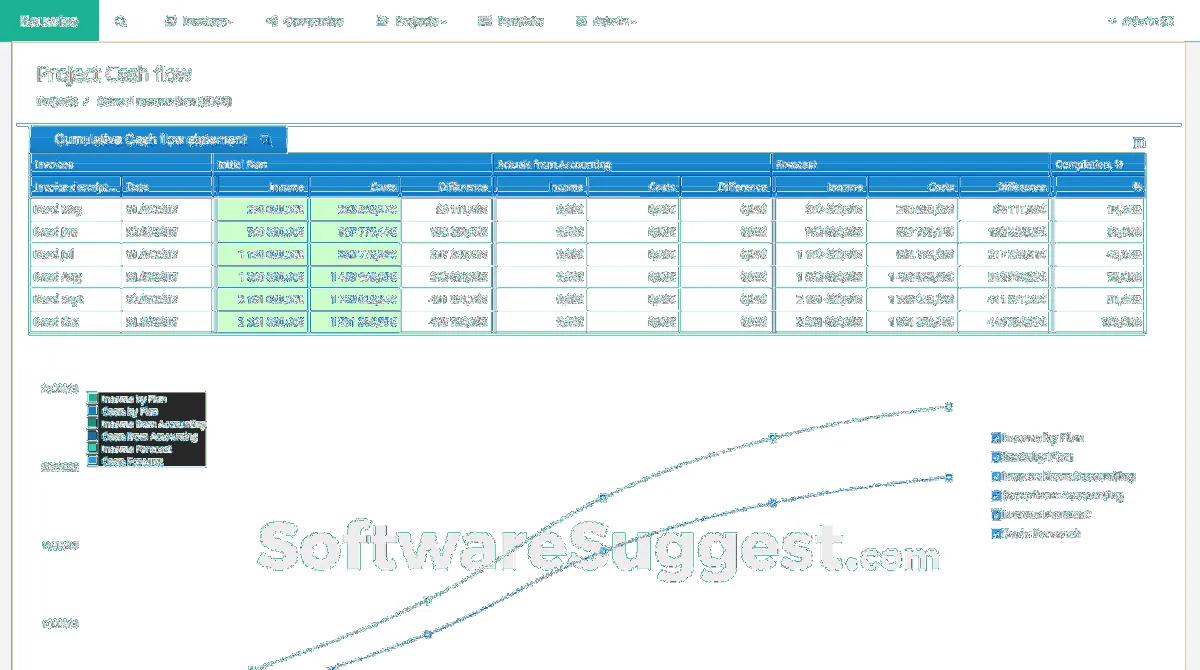The image size is (1200, 670).
Task: Click the Initial Plan group header
Action: (x=353, y=164)
